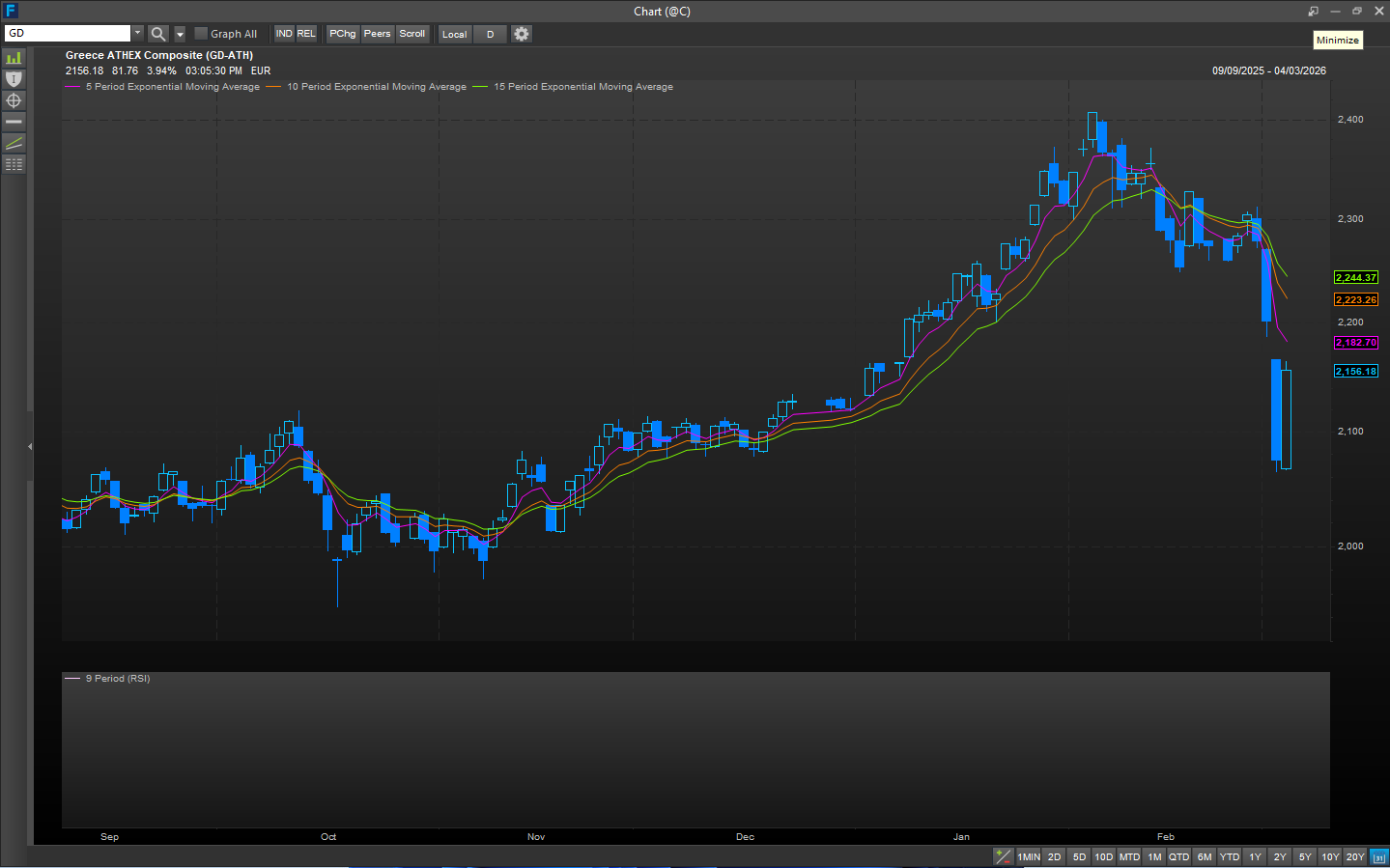The height and width of the screenshot is (868, 1390).
Task: Choose the trend line drawing tool
Action: (14, 143)
